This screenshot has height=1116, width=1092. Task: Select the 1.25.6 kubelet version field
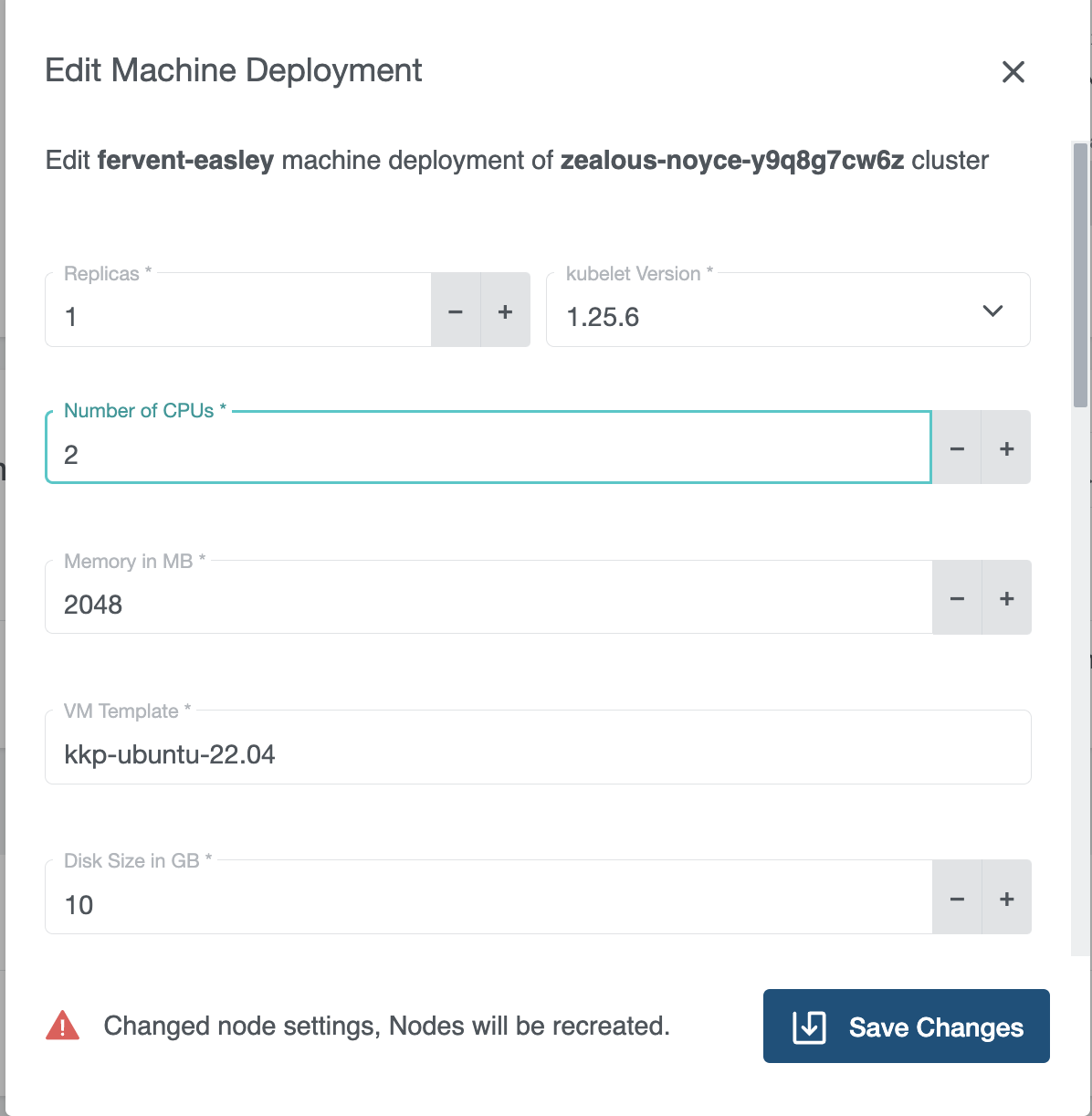tap(730, 317)
